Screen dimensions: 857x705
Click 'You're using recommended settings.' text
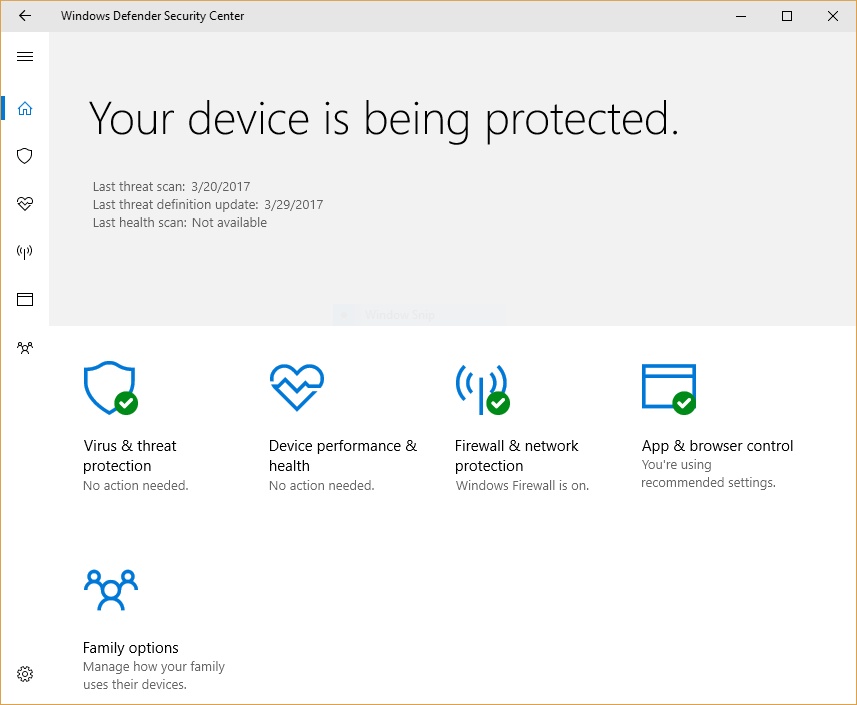708,473
